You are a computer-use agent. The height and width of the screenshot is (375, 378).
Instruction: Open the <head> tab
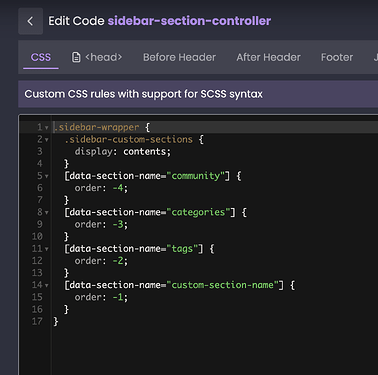(97, 57)
